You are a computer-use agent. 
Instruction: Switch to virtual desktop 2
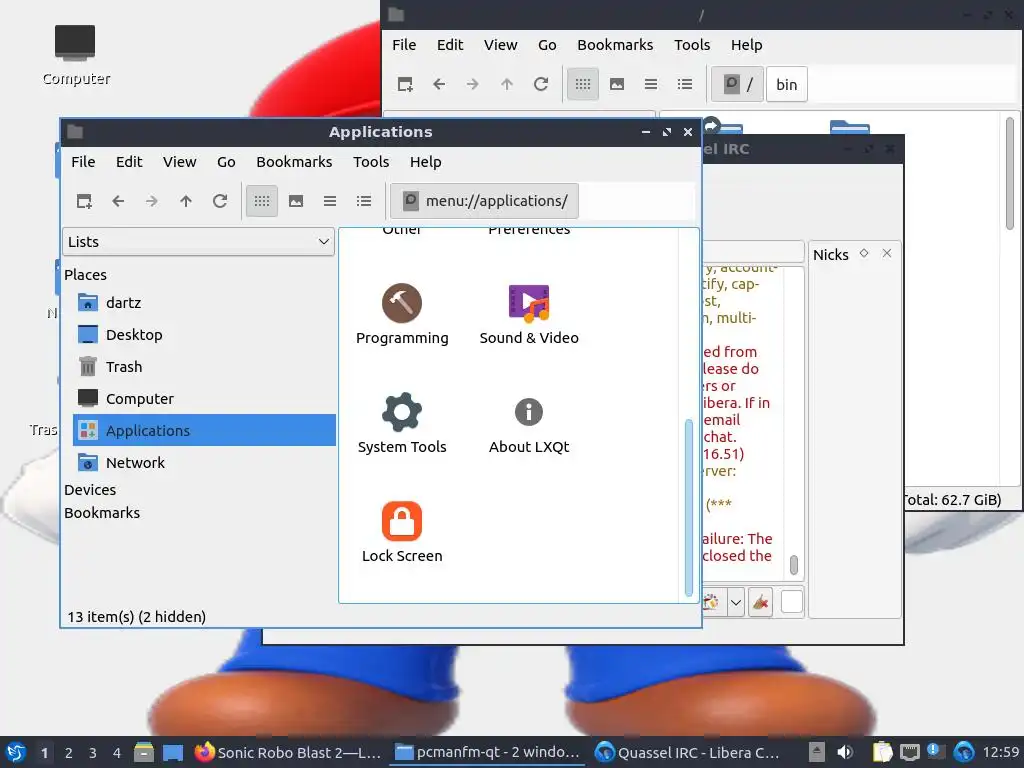click(69, 753)
